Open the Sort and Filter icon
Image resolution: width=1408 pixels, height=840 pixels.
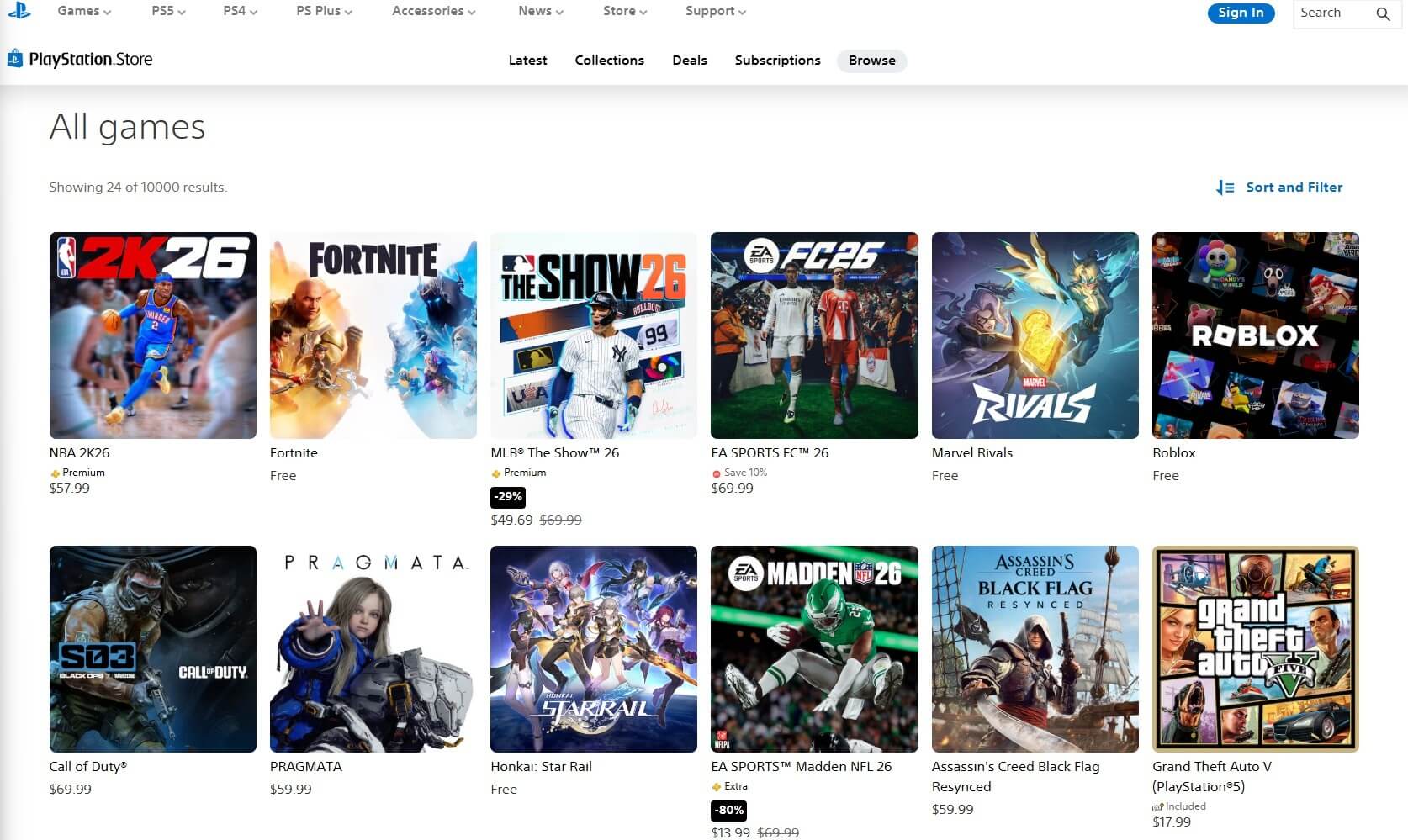tap(1225, 188)
